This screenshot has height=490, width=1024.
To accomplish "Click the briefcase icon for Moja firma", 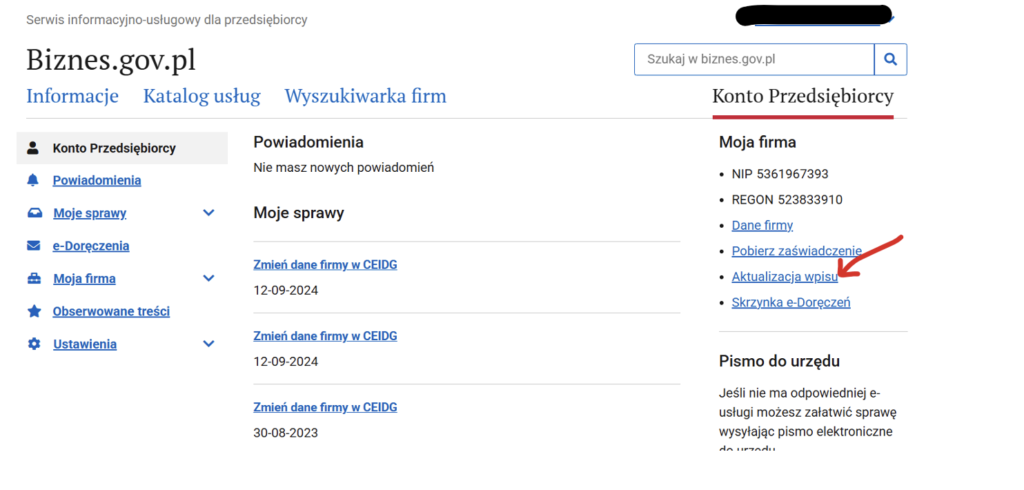I will 33,279.
